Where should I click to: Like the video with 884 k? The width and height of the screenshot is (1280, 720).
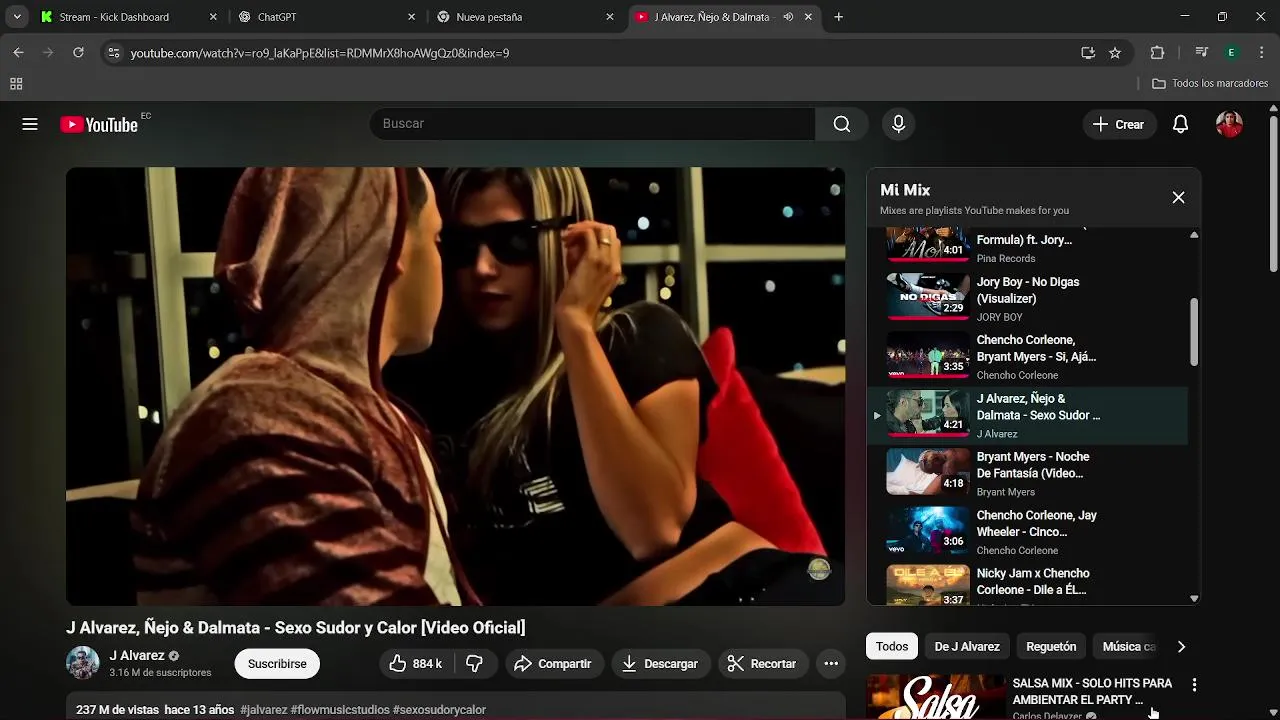click(415, 664)
